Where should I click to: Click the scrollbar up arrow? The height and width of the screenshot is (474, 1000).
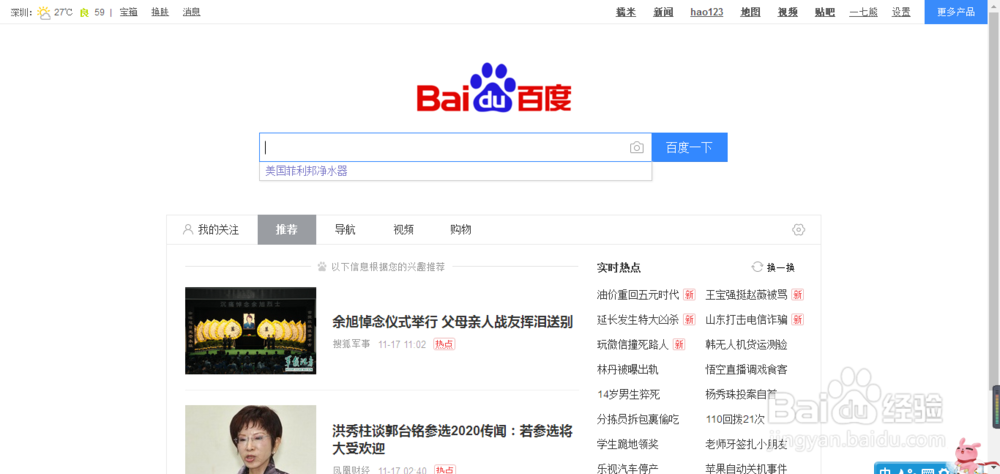pos(994,5)
